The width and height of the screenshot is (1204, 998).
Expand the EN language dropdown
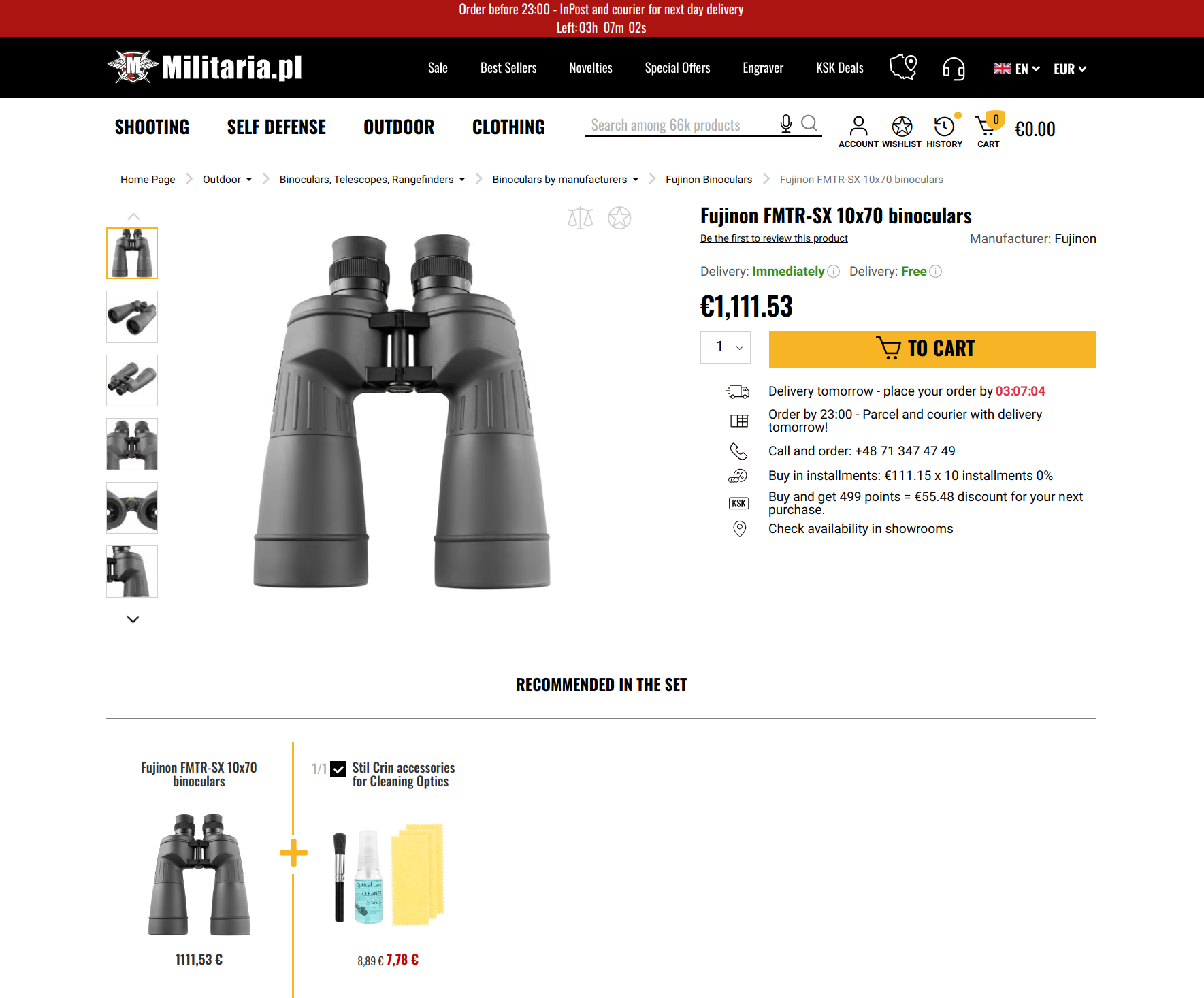tap(1017, 69)
